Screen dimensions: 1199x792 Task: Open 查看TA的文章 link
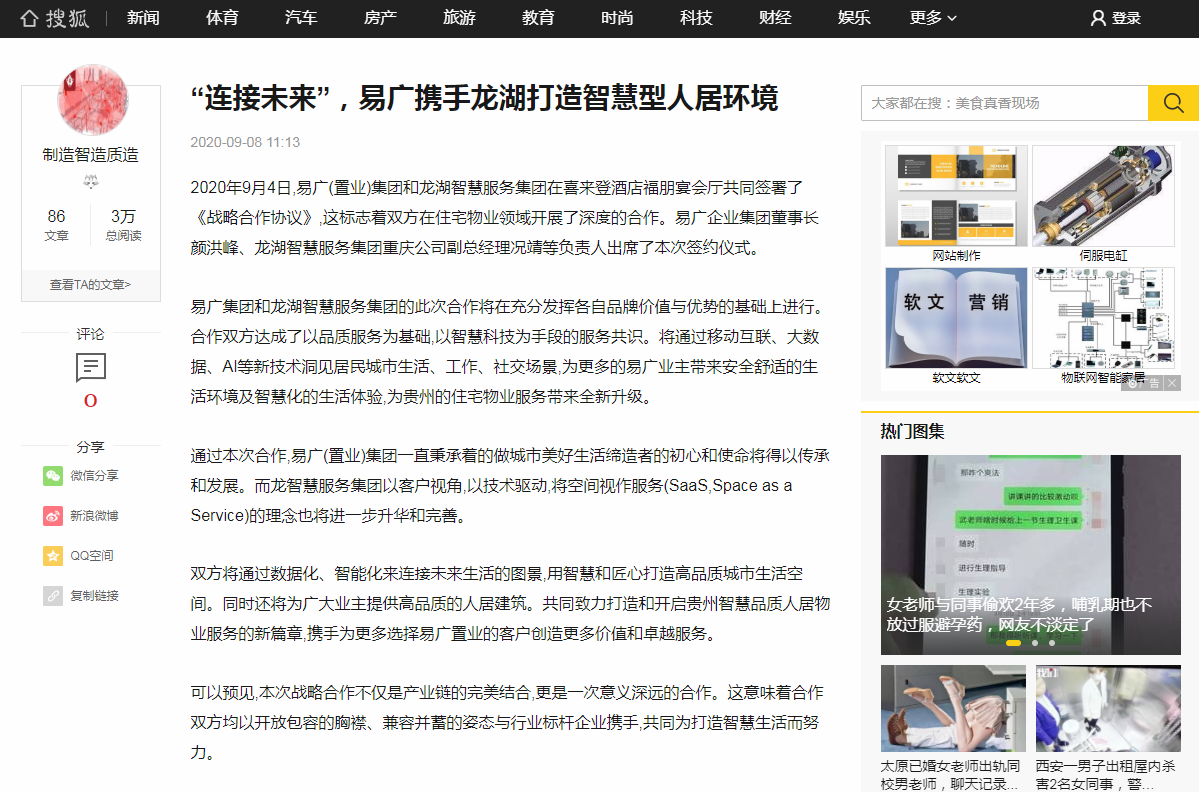[90, 284]
